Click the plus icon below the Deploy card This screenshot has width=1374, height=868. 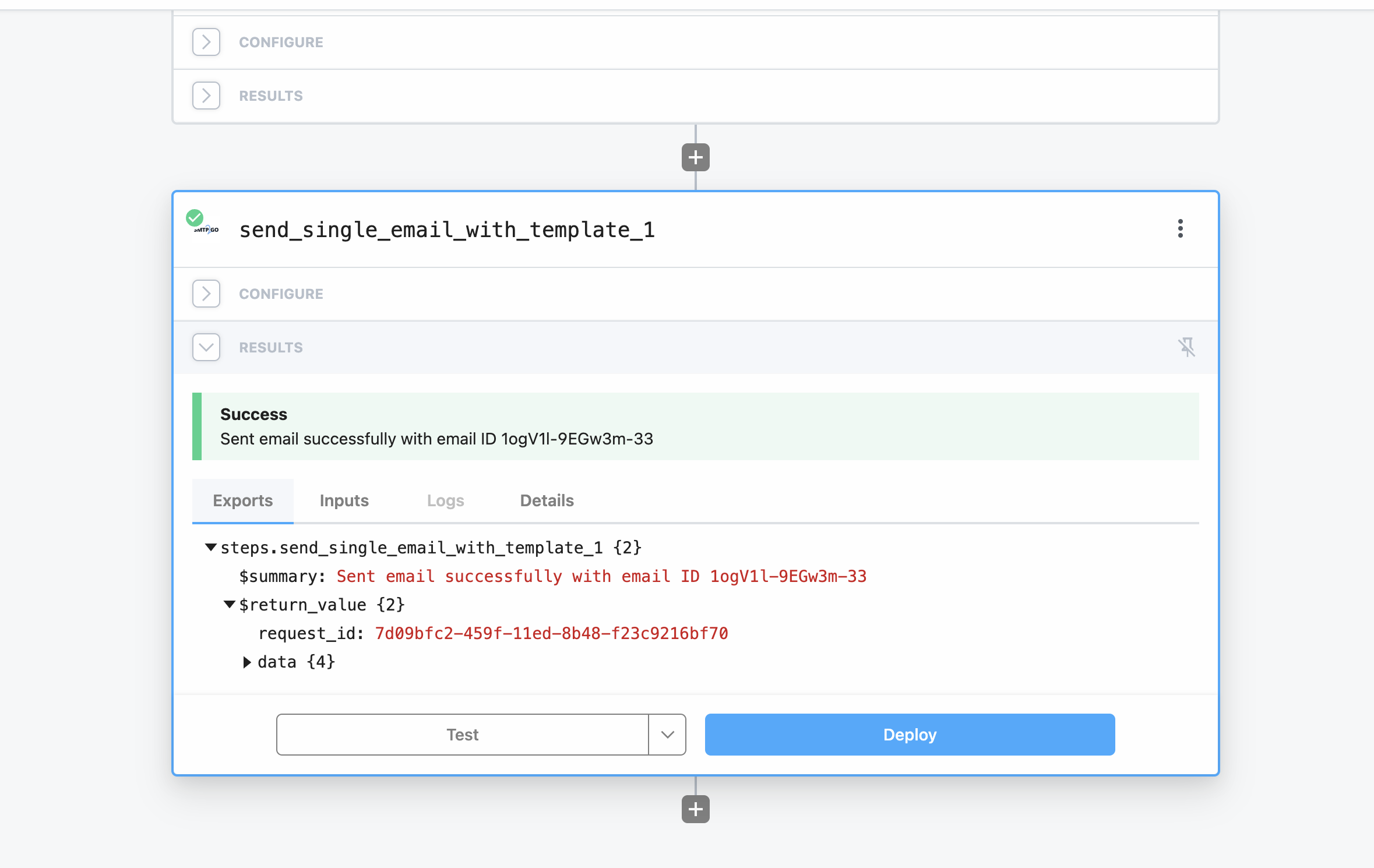coord(695,809)
